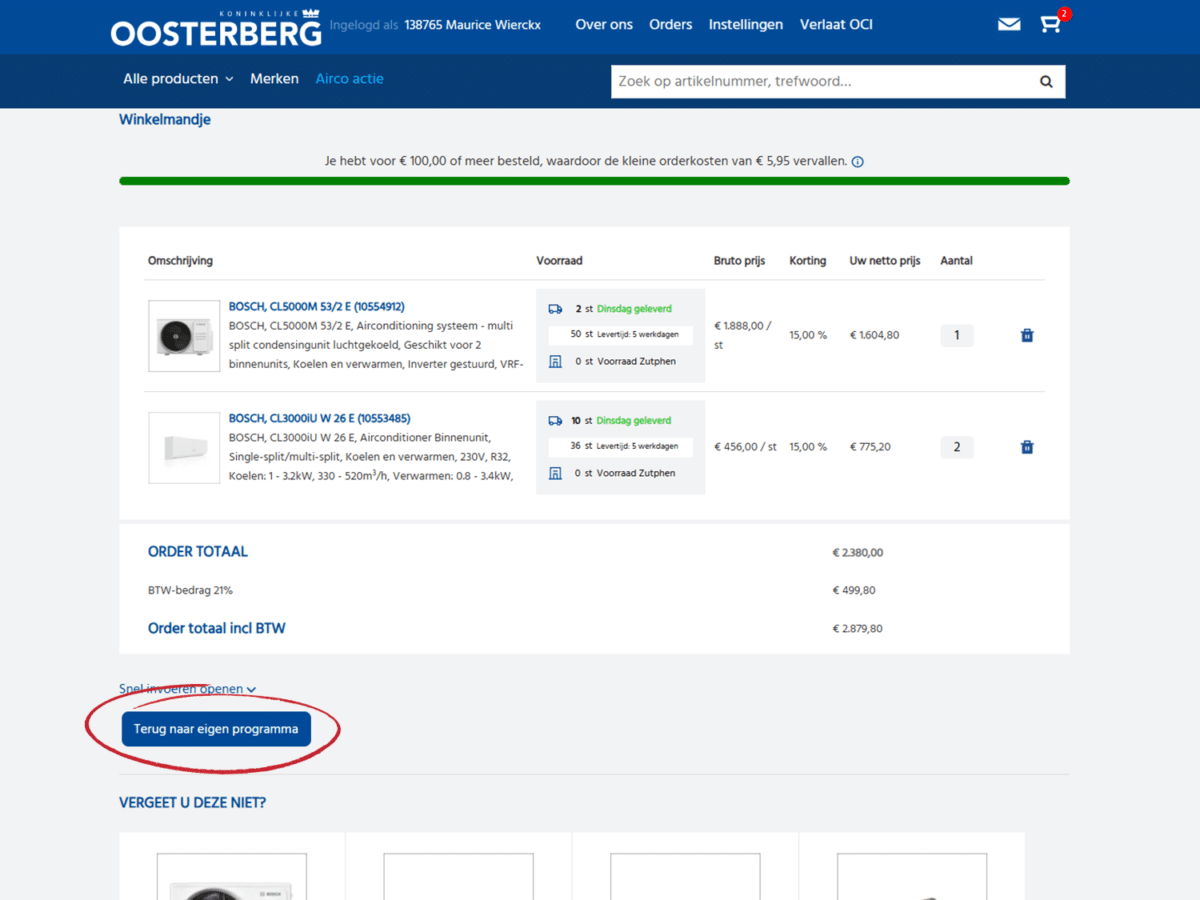
Task: Click ORDER TOTAAL label
Action: click(198, 552)
